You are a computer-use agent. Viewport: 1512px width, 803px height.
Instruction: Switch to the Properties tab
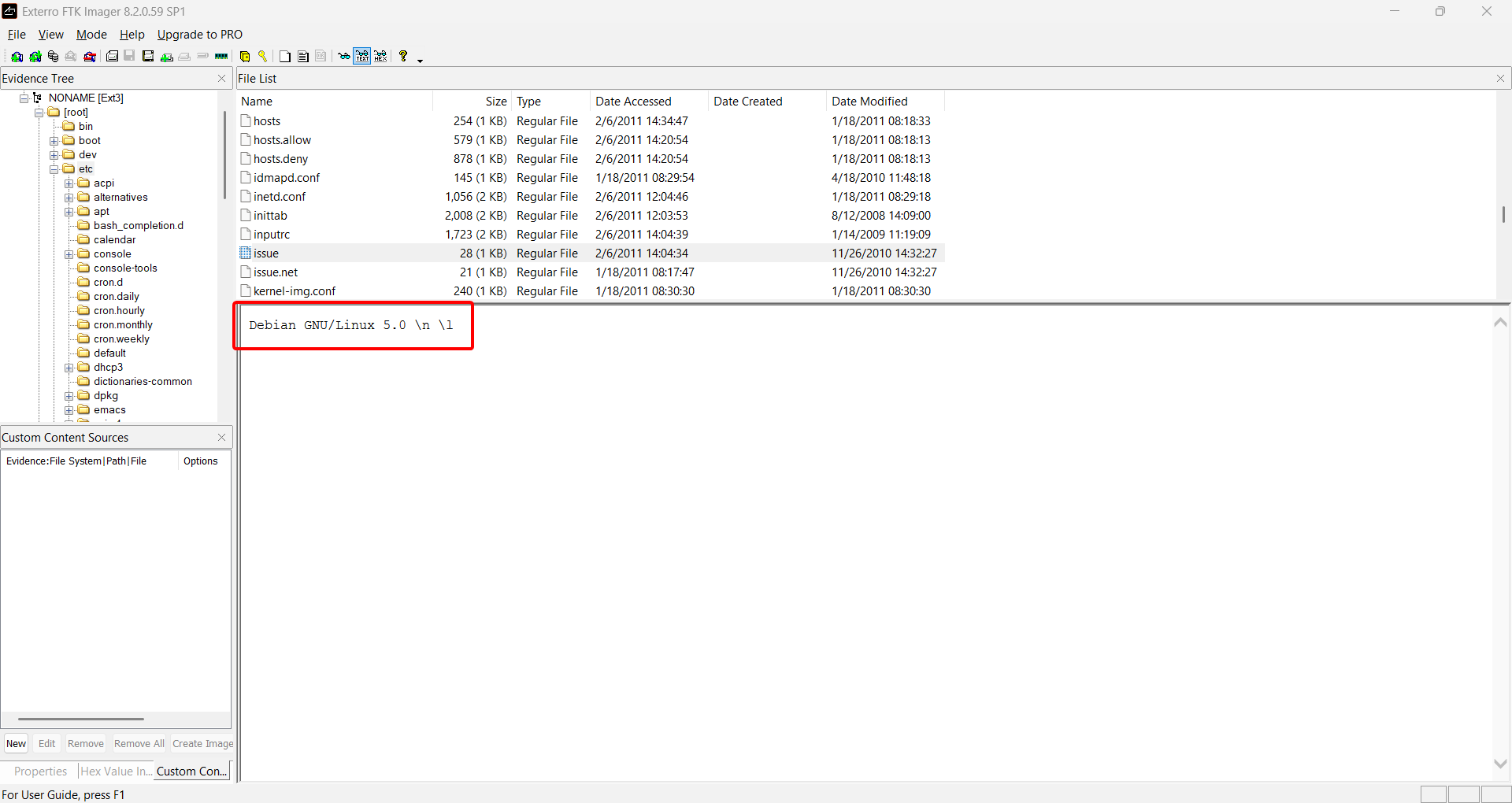[x=40, y=772]
